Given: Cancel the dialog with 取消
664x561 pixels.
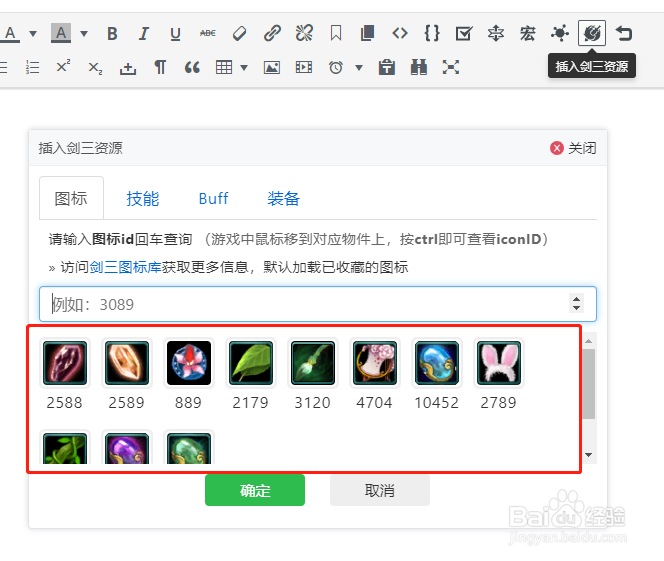Looking at the screenshot, I should pos(380,490).
